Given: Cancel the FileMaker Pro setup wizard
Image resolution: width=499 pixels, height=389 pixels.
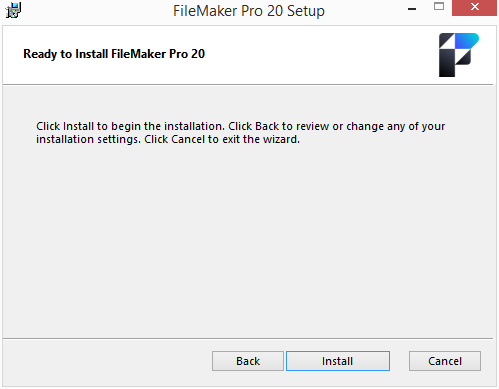Looking at the screenshot, I should [x=445, y=361].
